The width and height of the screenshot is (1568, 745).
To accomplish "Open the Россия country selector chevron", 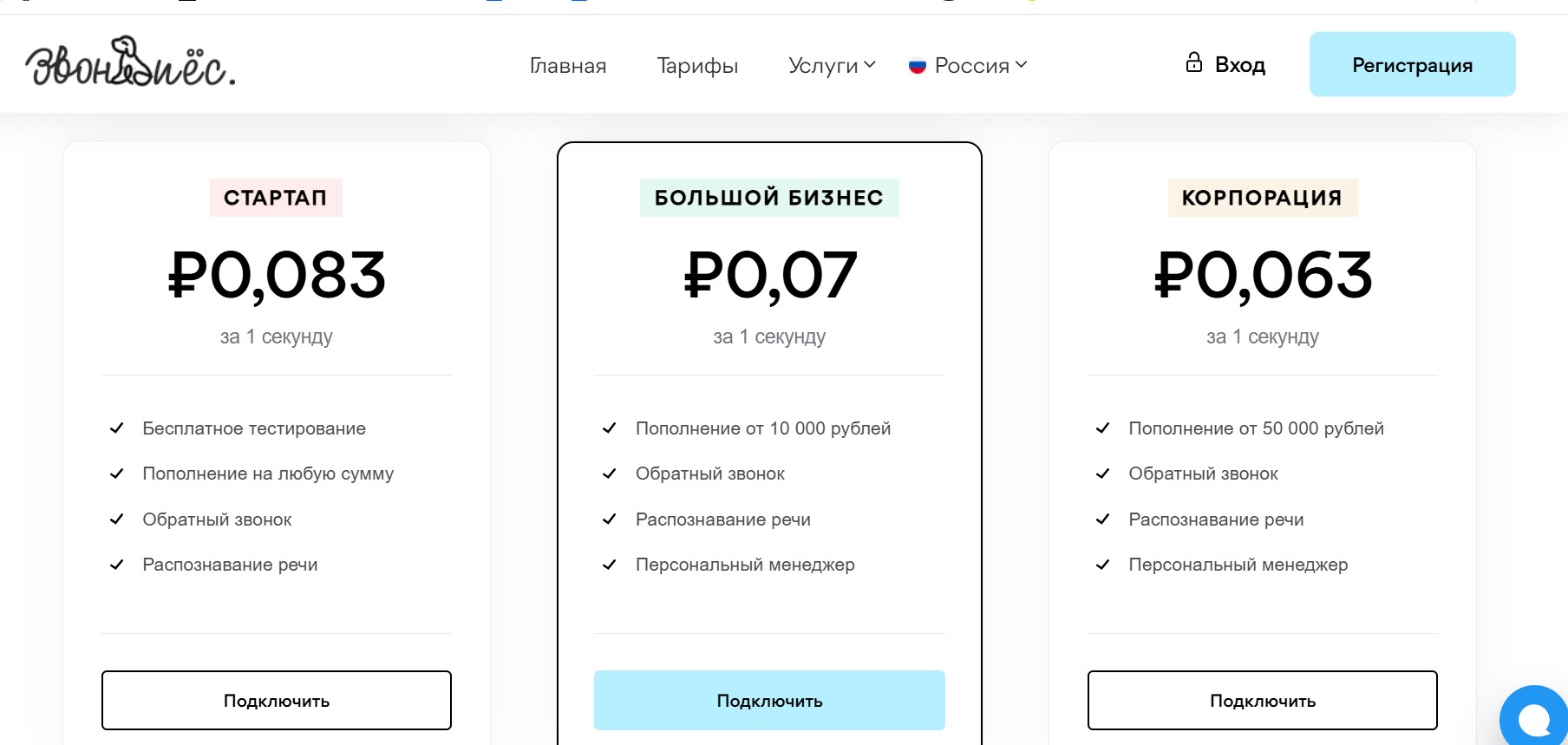I will [x=1022, y=65].
